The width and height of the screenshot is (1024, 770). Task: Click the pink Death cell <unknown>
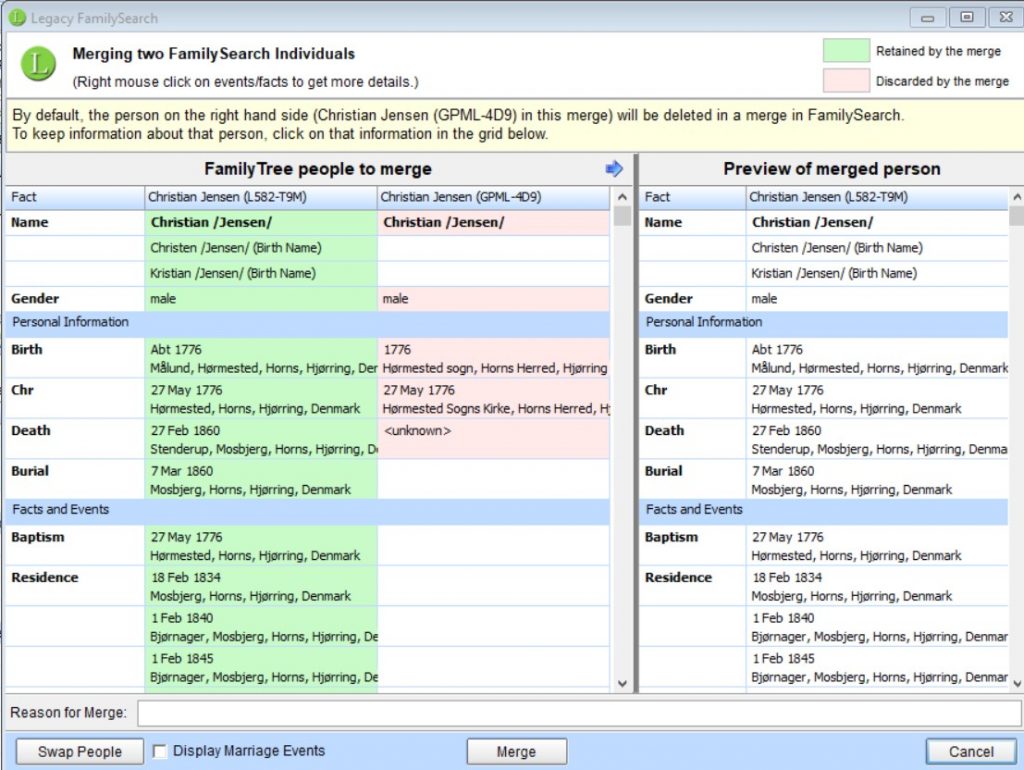pos(494,440)
